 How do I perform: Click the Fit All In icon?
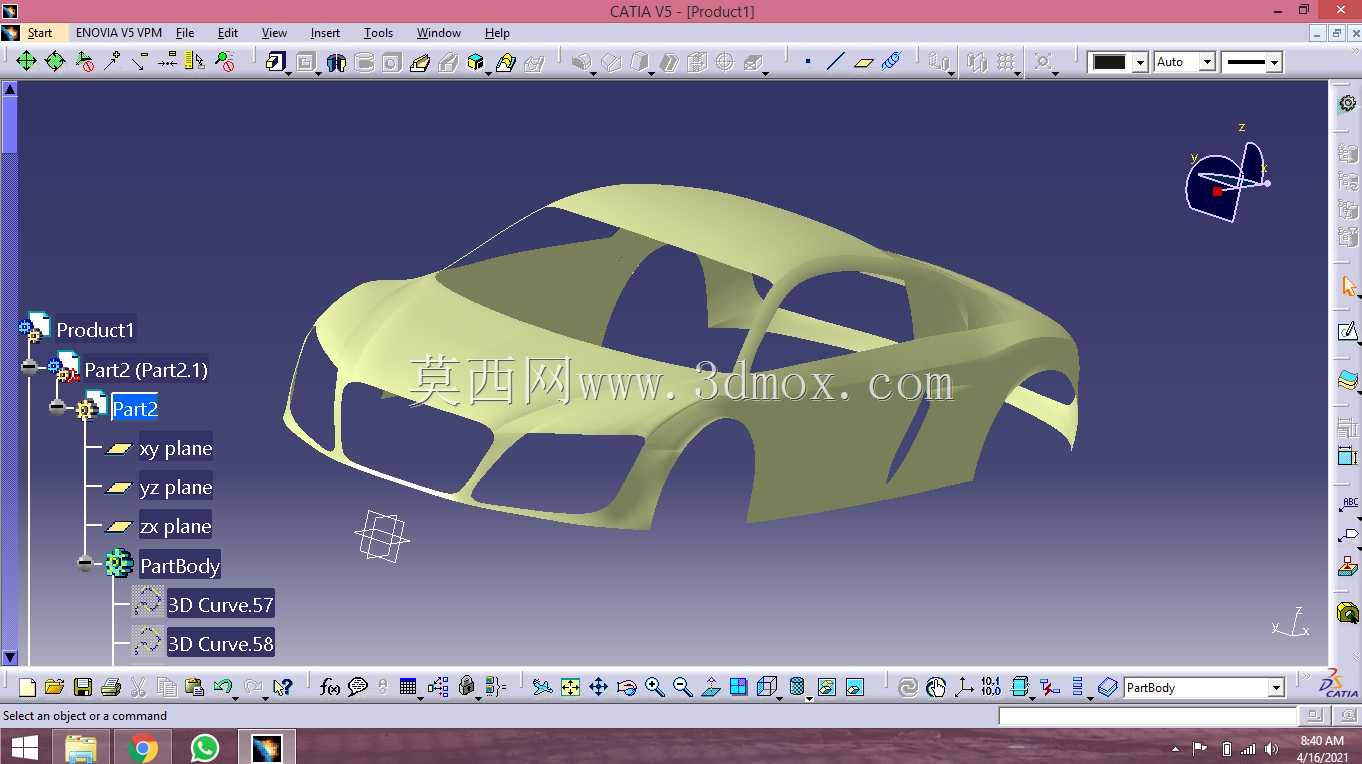coord(570,687)
